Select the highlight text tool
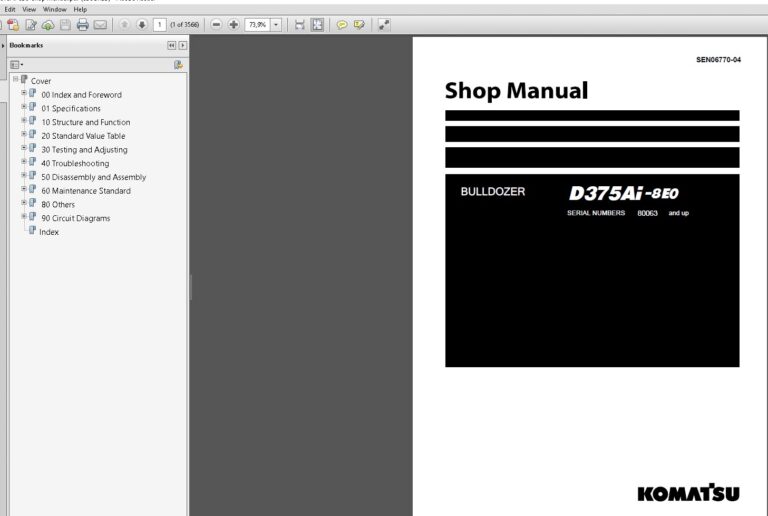The width and height of the screenshot is (768, 516). tap(359, 24)
